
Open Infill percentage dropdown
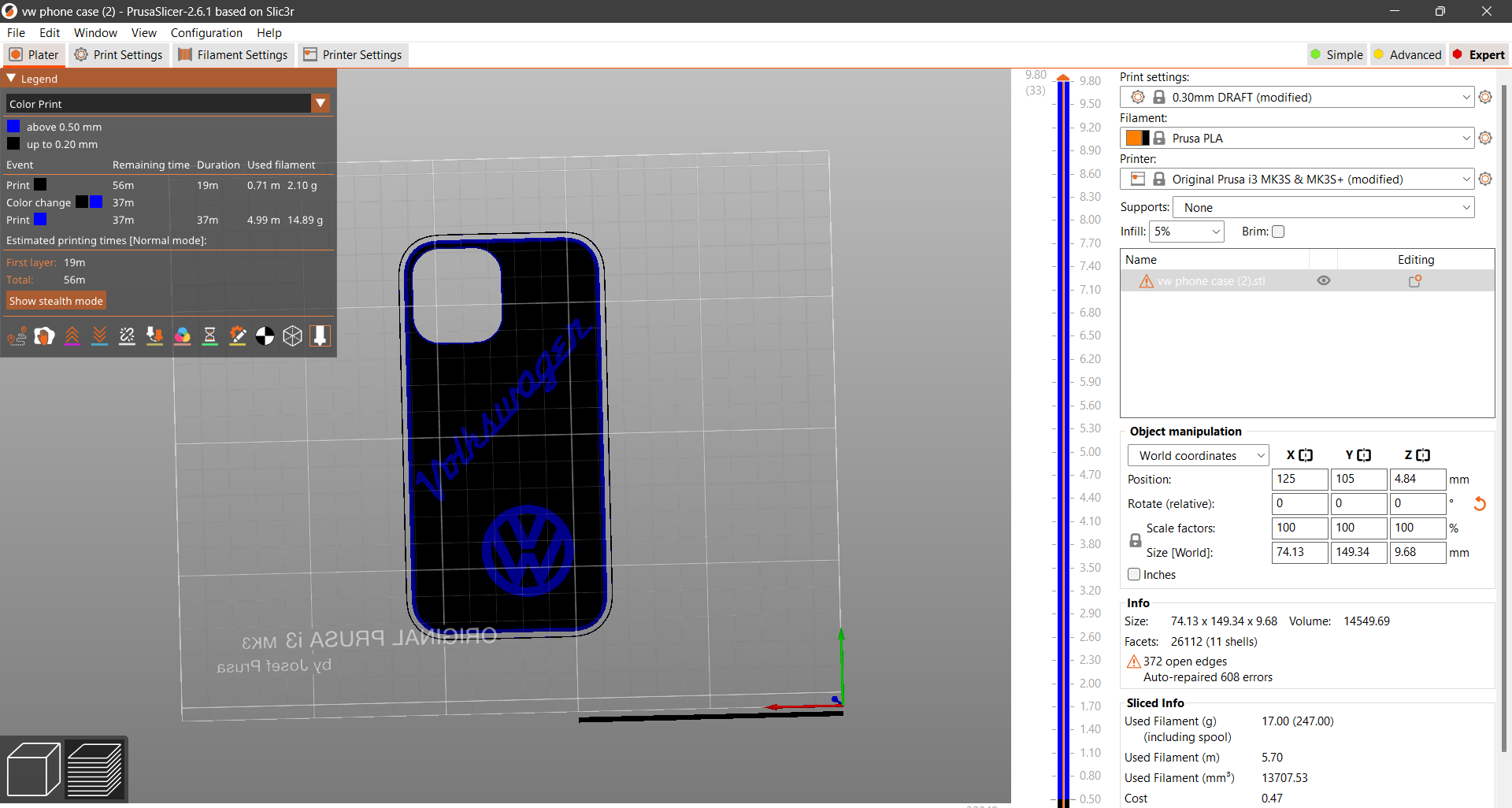click(x=1187, y=232)
